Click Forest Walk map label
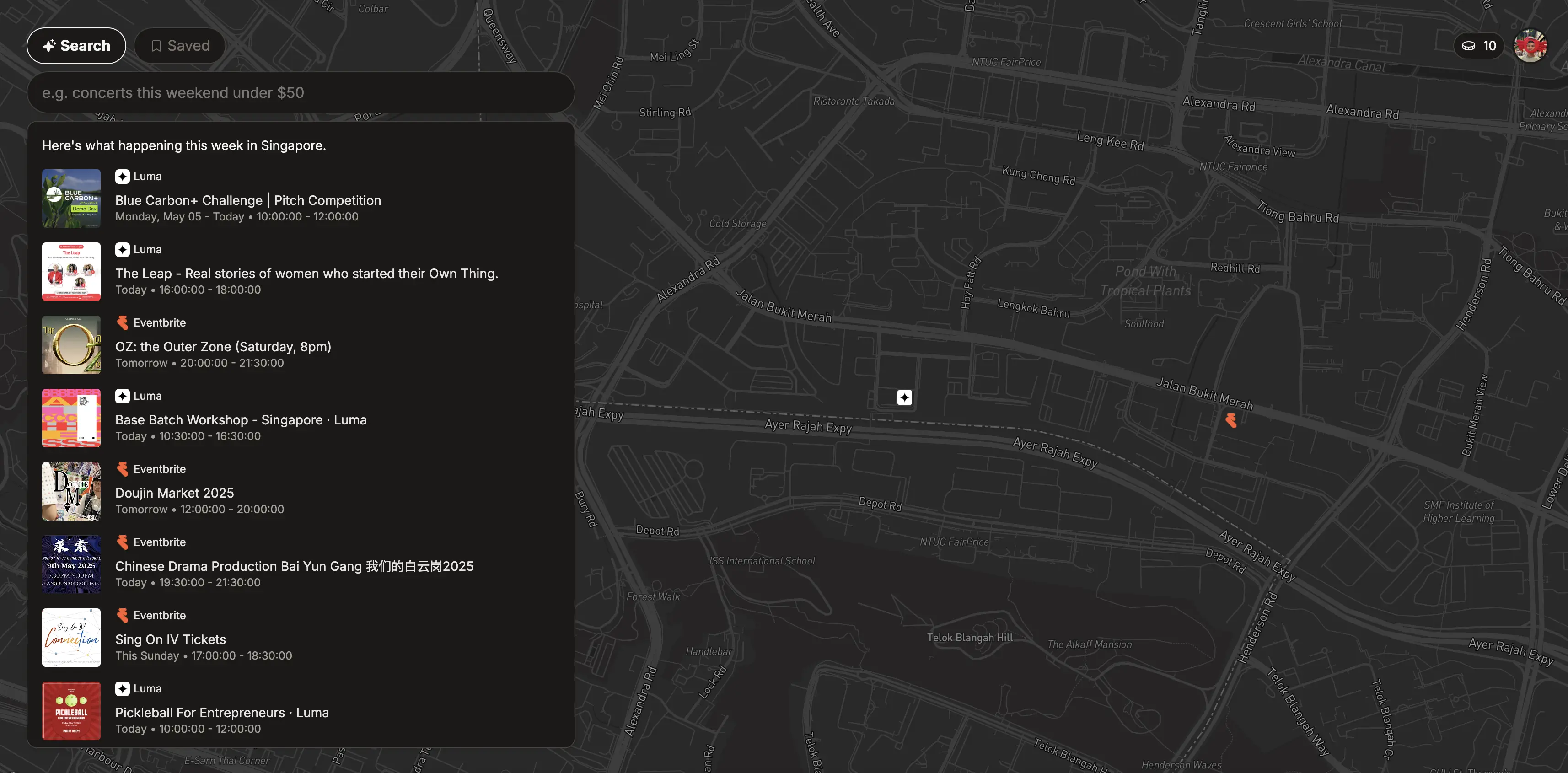Image resolution: width=1568 pixels, height=773 pixels. [653, 596]
